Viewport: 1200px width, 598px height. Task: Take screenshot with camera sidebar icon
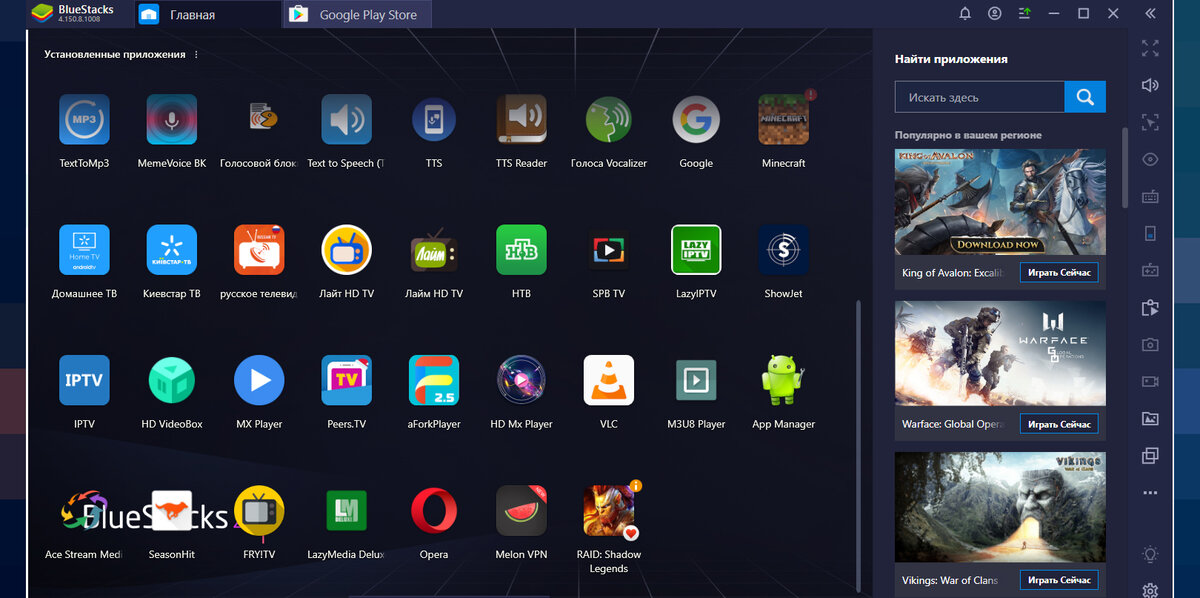tap(1150, 344)
